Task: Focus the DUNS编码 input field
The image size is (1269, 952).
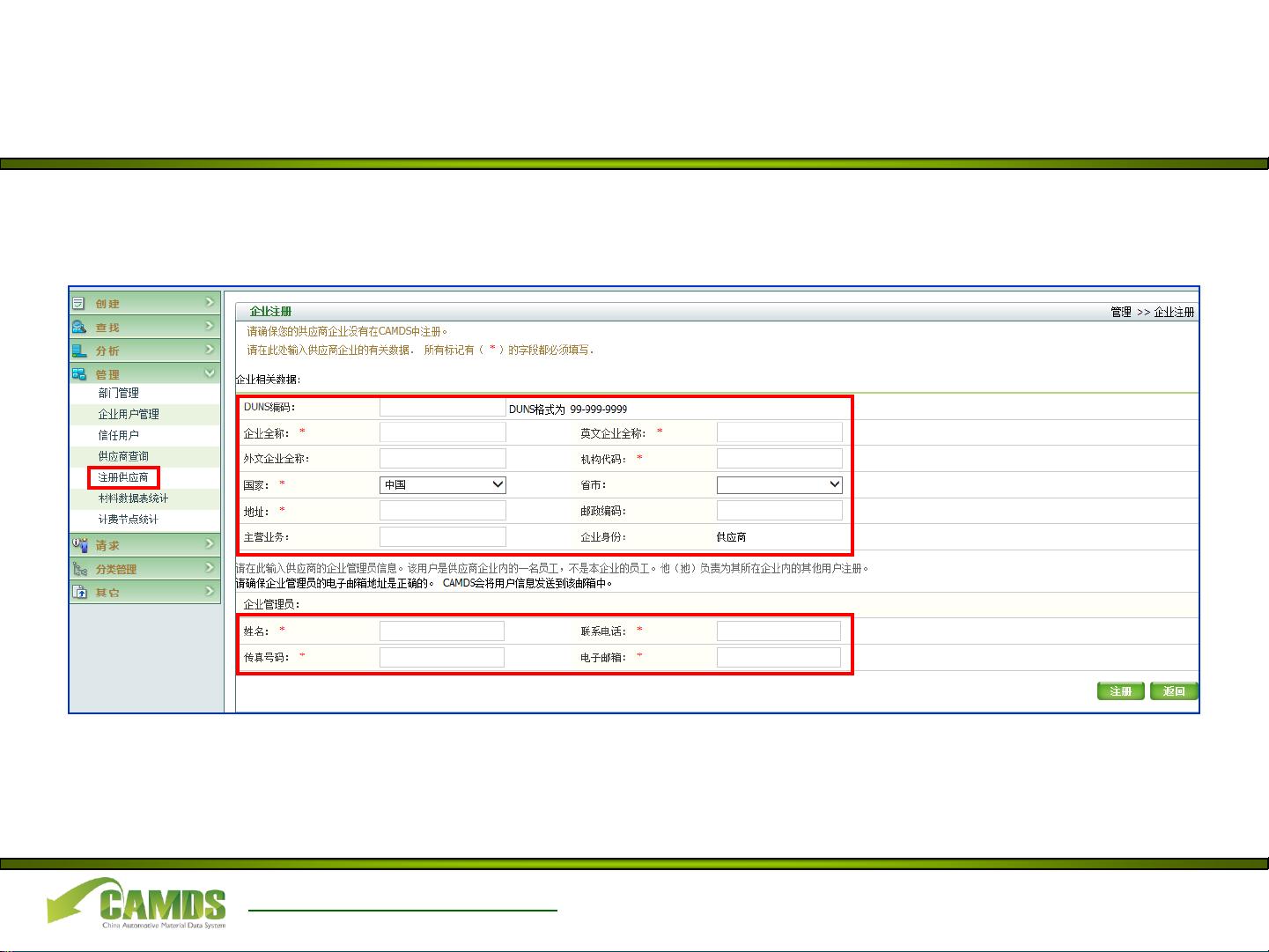Action: tap(442, 408)
